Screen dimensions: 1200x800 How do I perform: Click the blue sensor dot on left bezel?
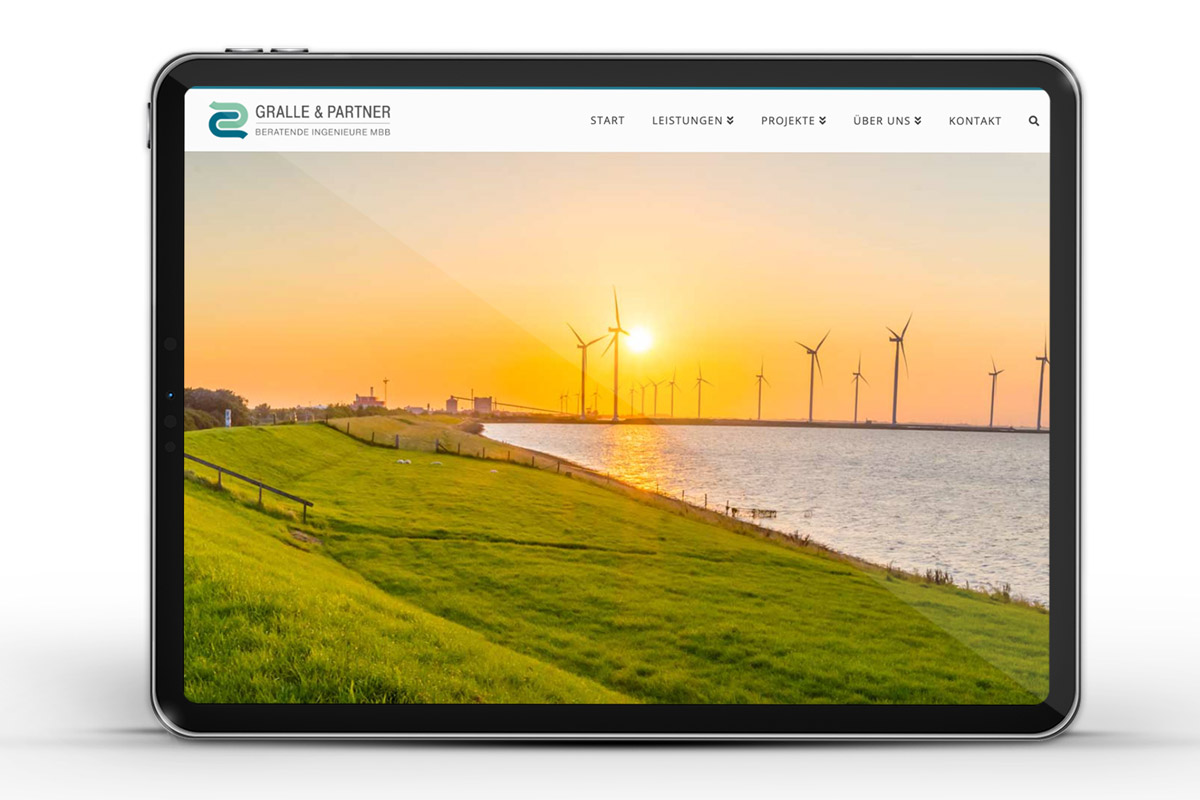point(170,396)
